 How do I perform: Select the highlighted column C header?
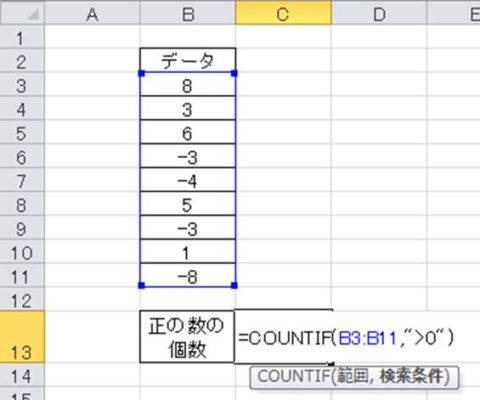click(x=283, y=14)
